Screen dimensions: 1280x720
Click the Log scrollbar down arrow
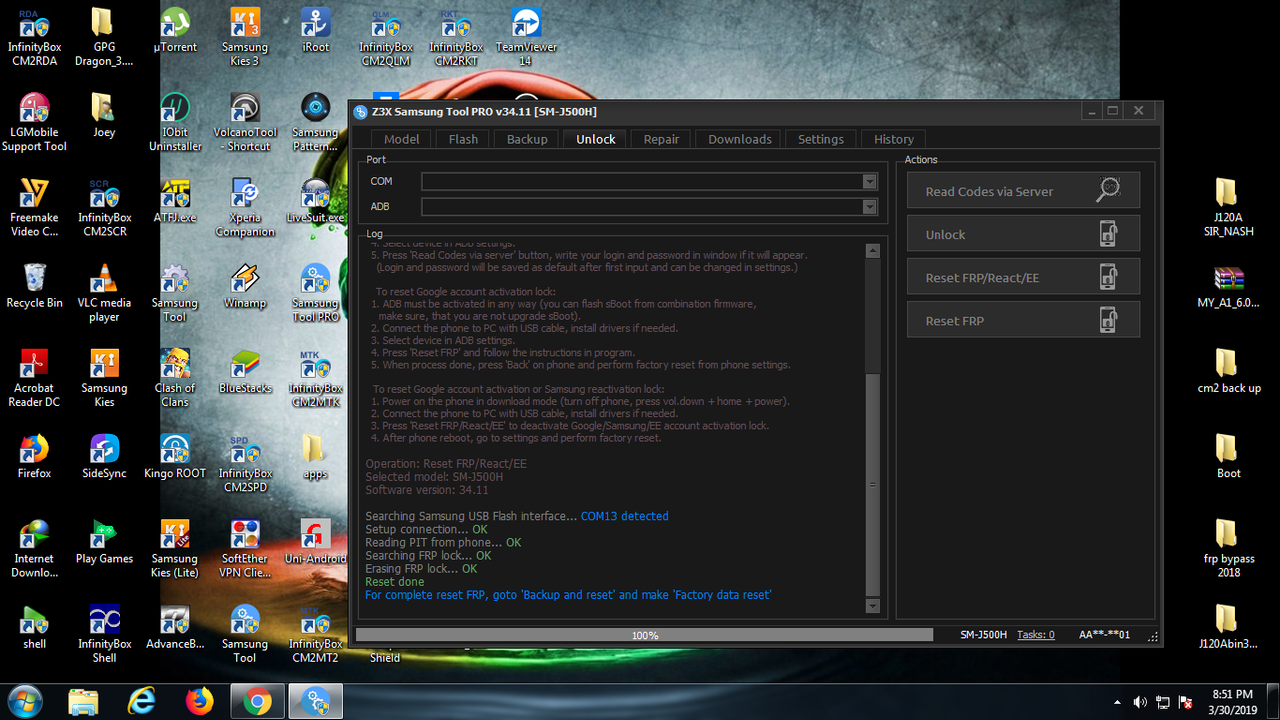point(872,606)
